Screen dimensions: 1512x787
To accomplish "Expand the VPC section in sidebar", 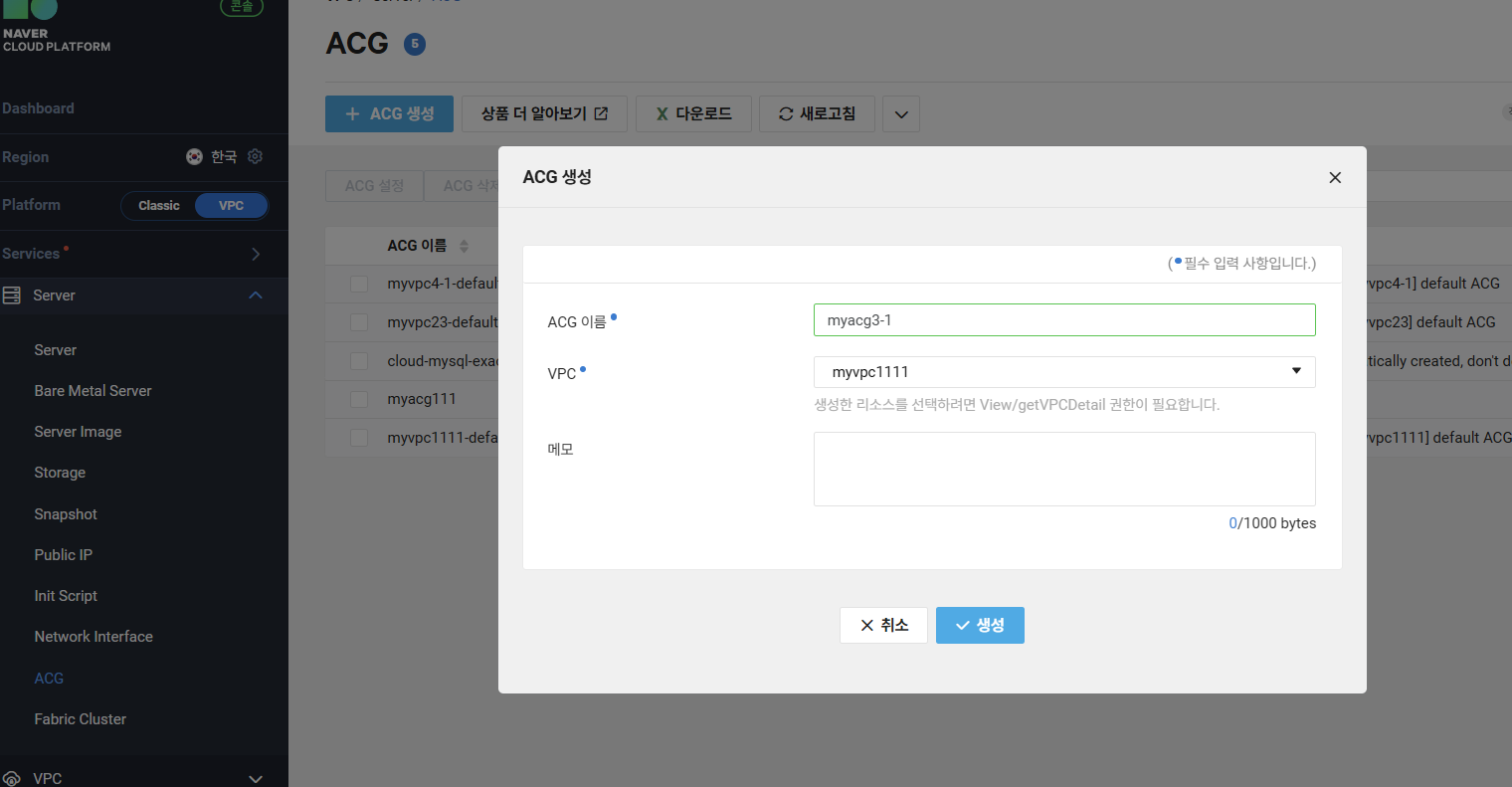I will 256,778.
